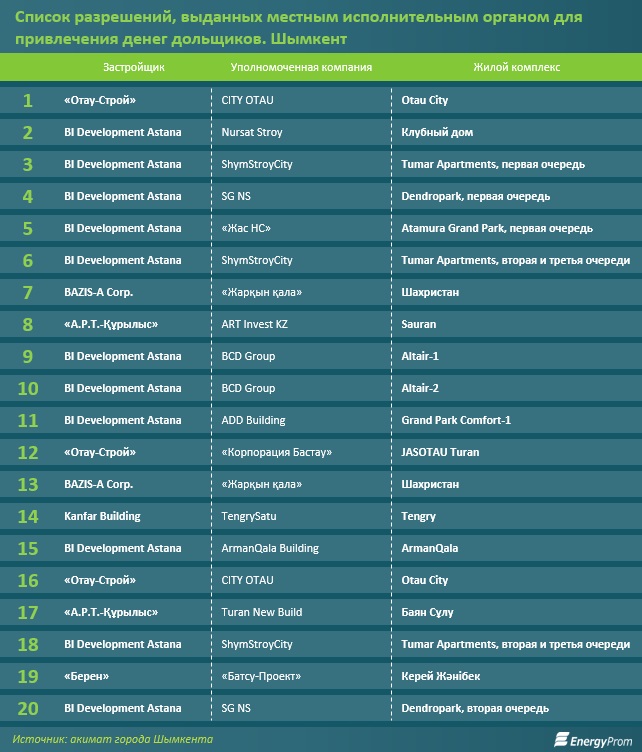The width and height of the screenshot is (642, 752).
Task: Select the 'Уполномоченная компания' column header
Action: point(301,67)
